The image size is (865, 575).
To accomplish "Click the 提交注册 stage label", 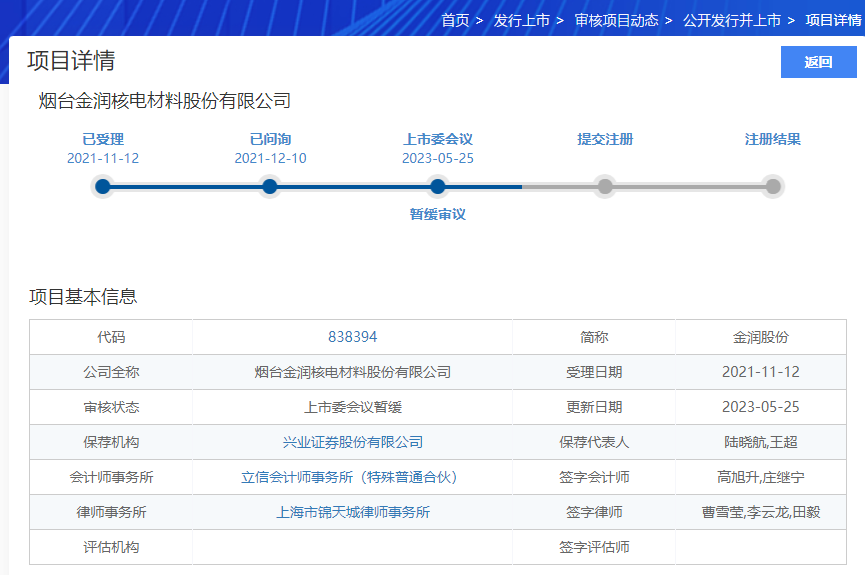I will (x=605, y=140).
